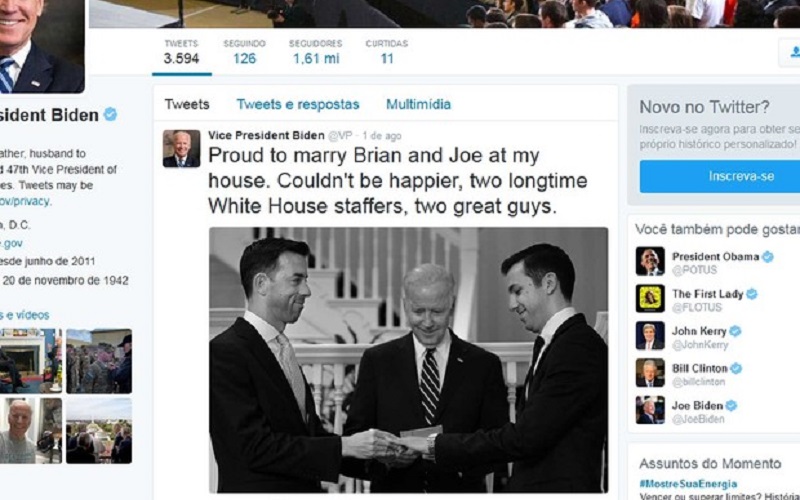Select the Tweets tab
This screenshot has height=500, width=800.
[x=187, y=105]
